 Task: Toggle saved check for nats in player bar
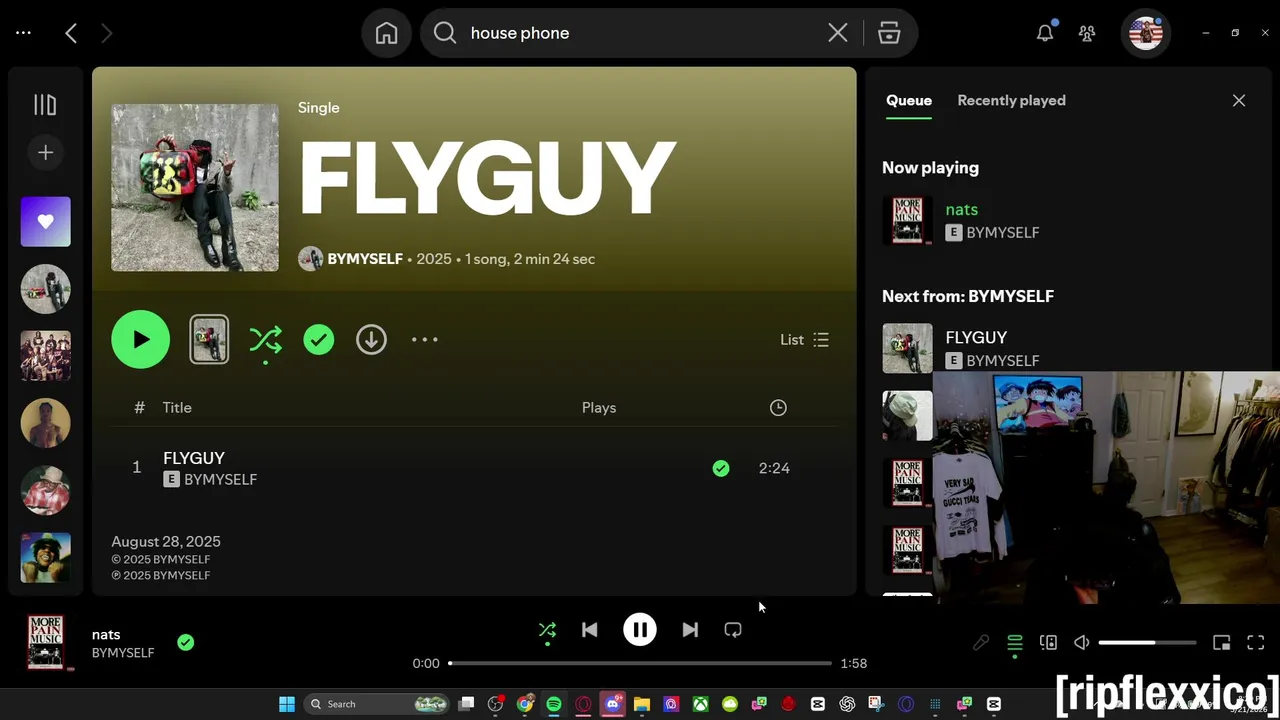(186, 643)
